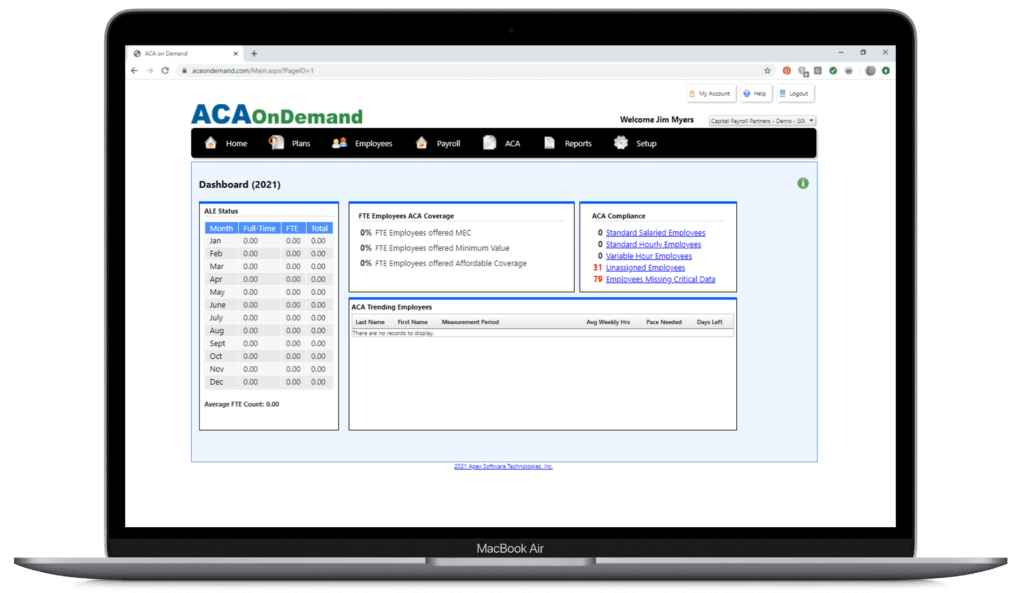Open the Payroll menu
This screenshot has width=1024, height=593.
439,143
